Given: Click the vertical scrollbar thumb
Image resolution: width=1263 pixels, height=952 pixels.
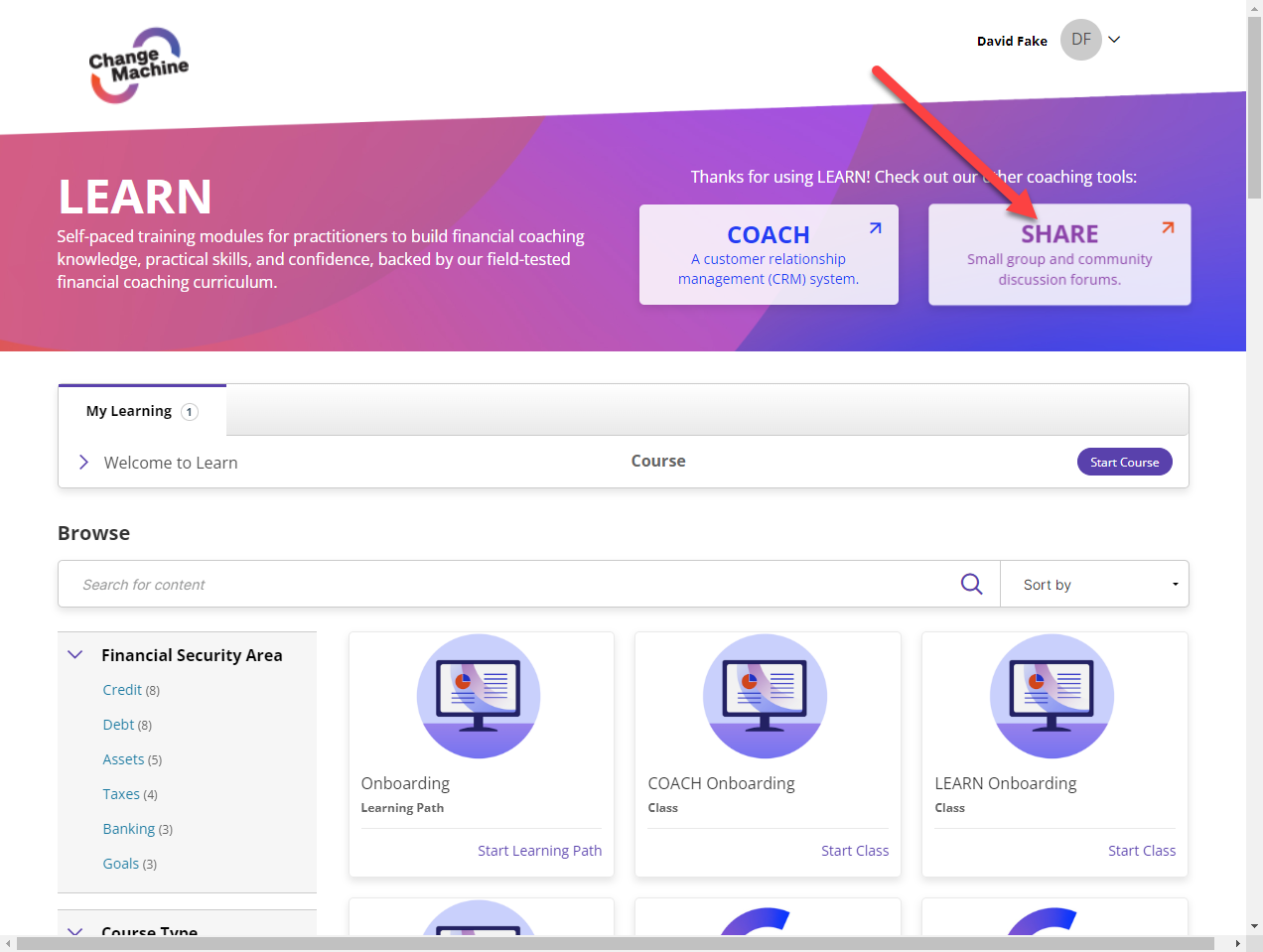Looking at the screenshot, I should click(1254, 107).
